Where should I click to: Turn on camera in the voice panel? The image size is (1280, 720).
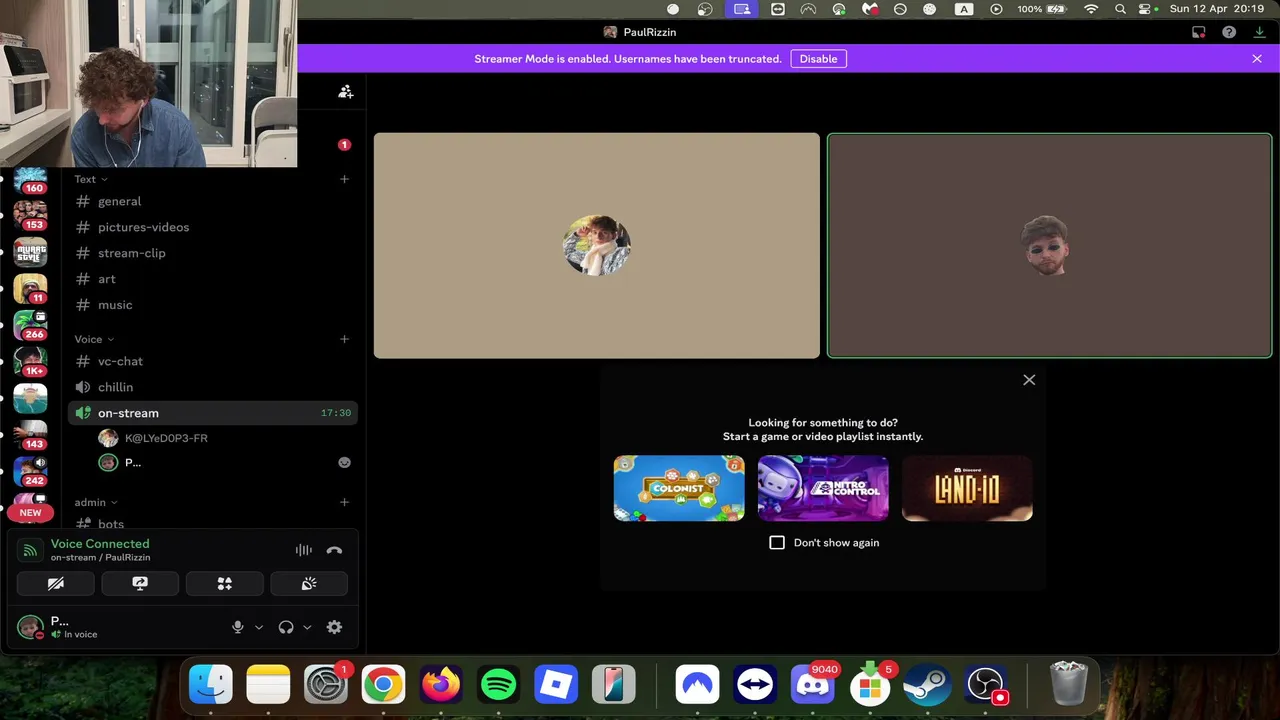[56, 584]
